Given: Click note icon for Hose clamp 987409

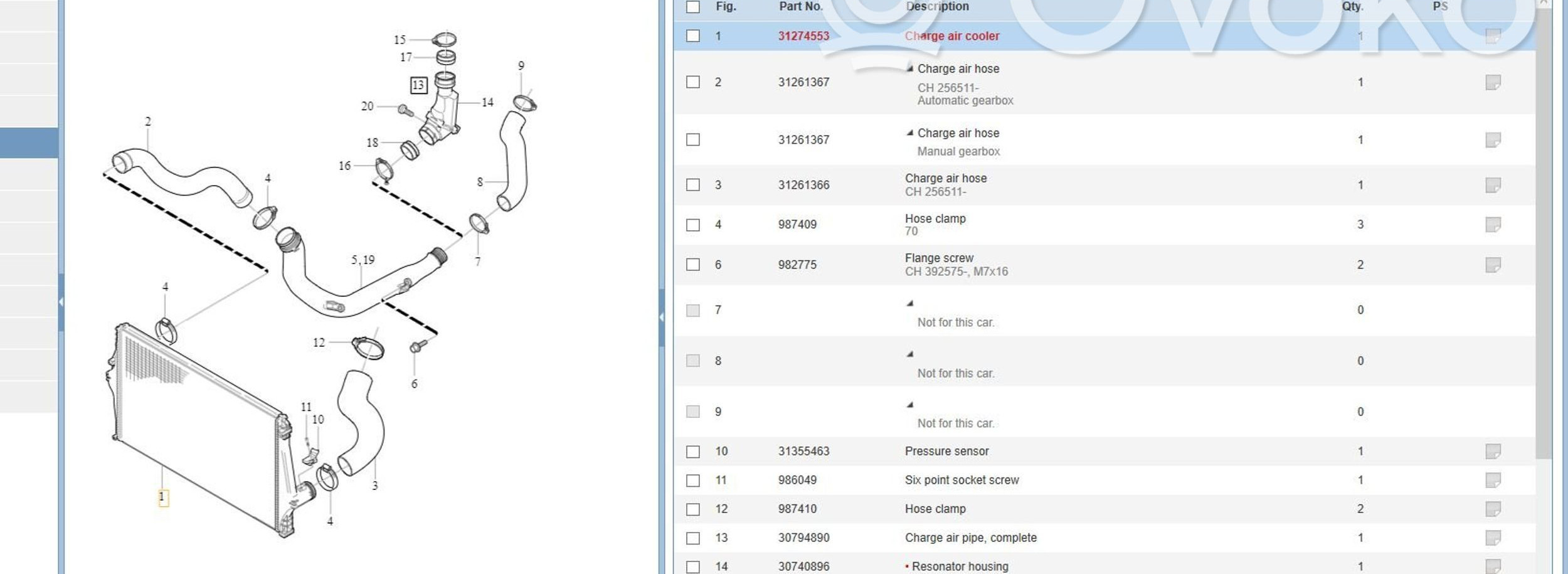Looking at the screenshot, I should point(1492,225).
